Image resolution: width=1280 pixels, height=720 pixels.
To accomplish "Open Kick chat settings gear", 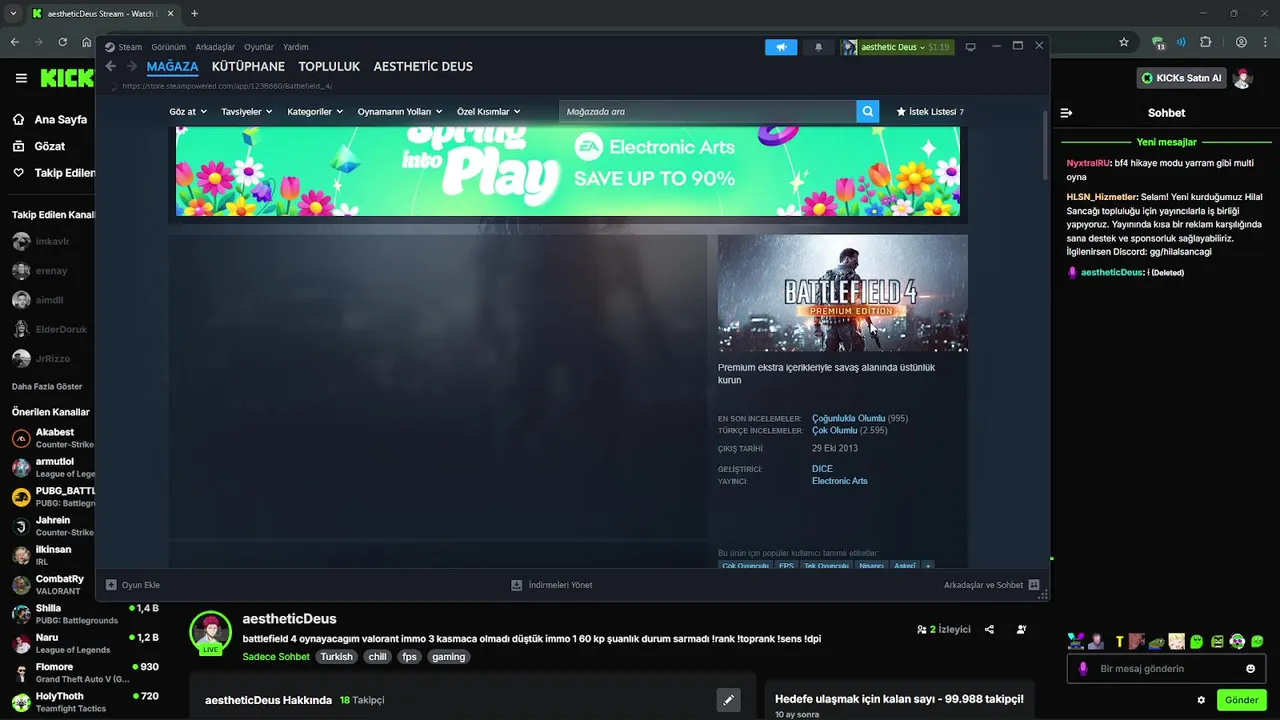I will (1201, 700).
